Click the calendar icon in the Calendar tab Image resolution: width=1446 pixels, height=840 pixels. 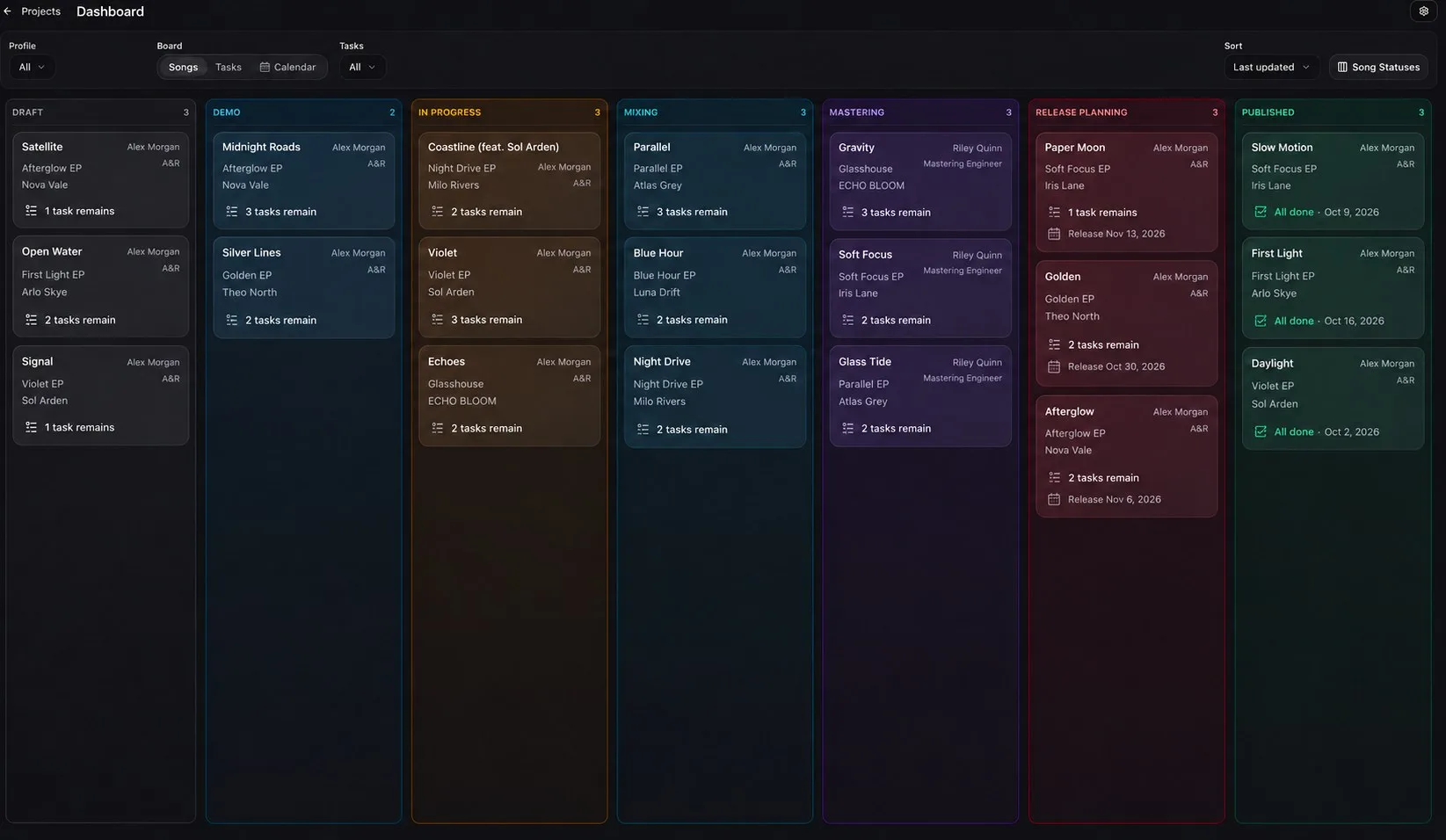click(x=265, y=67)
